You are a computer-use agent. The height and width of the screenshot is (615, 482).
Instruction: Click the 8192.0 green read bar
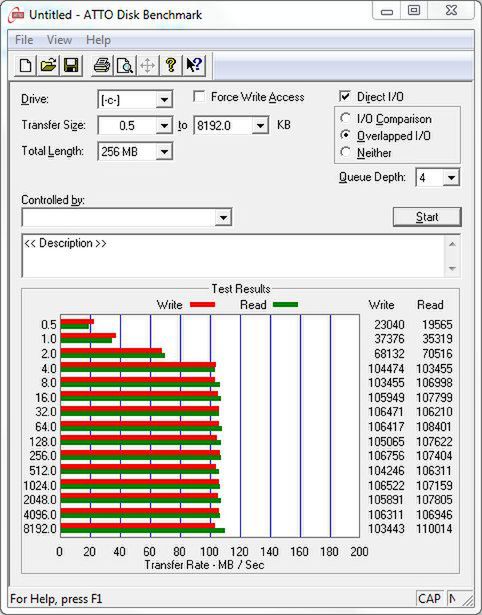(143, 531)
